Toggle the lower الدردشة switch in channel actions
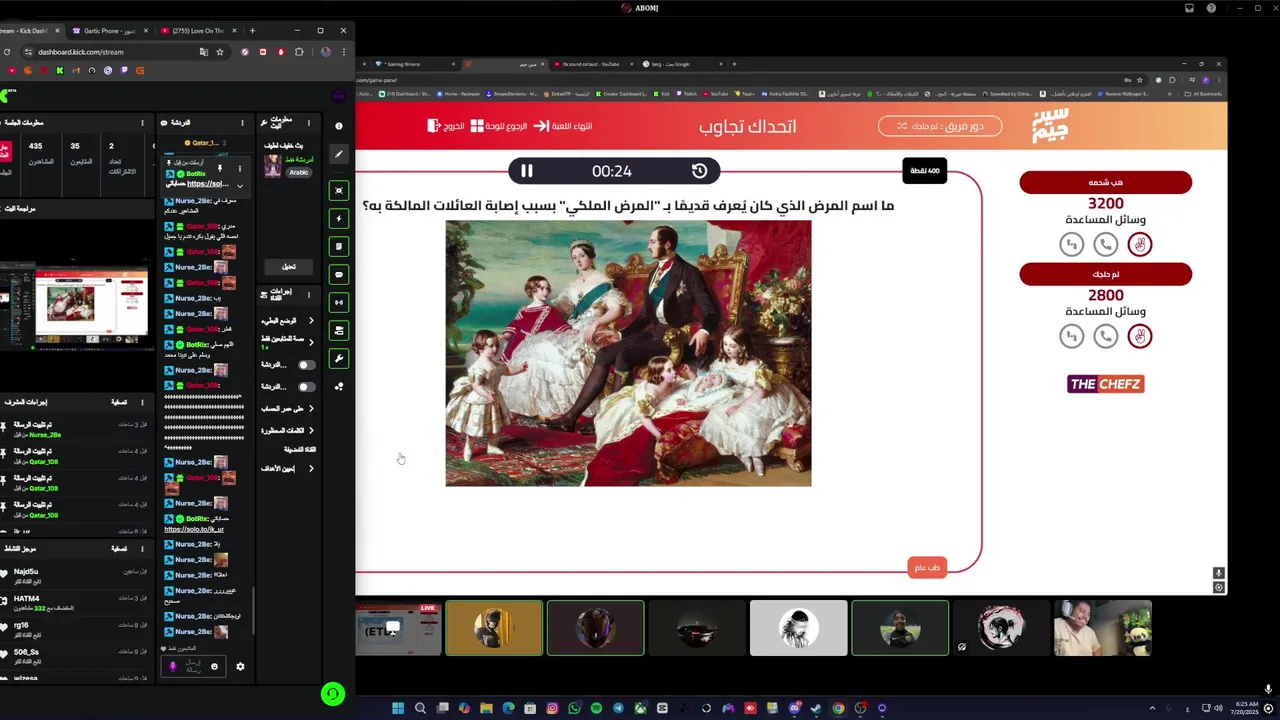 pos(306,387)
